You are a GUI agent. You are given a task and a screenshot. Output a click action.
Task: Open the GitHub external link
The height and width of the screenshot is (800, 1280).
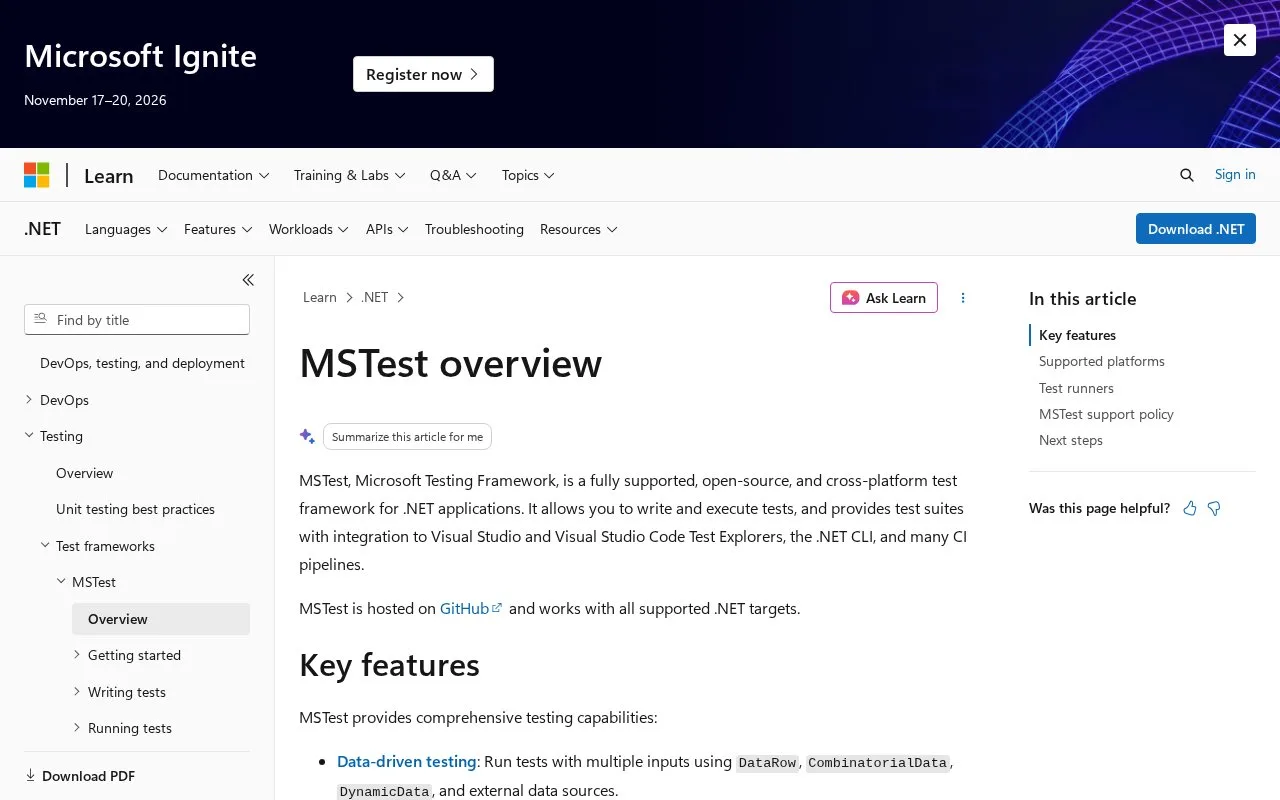tap(471, 608)
